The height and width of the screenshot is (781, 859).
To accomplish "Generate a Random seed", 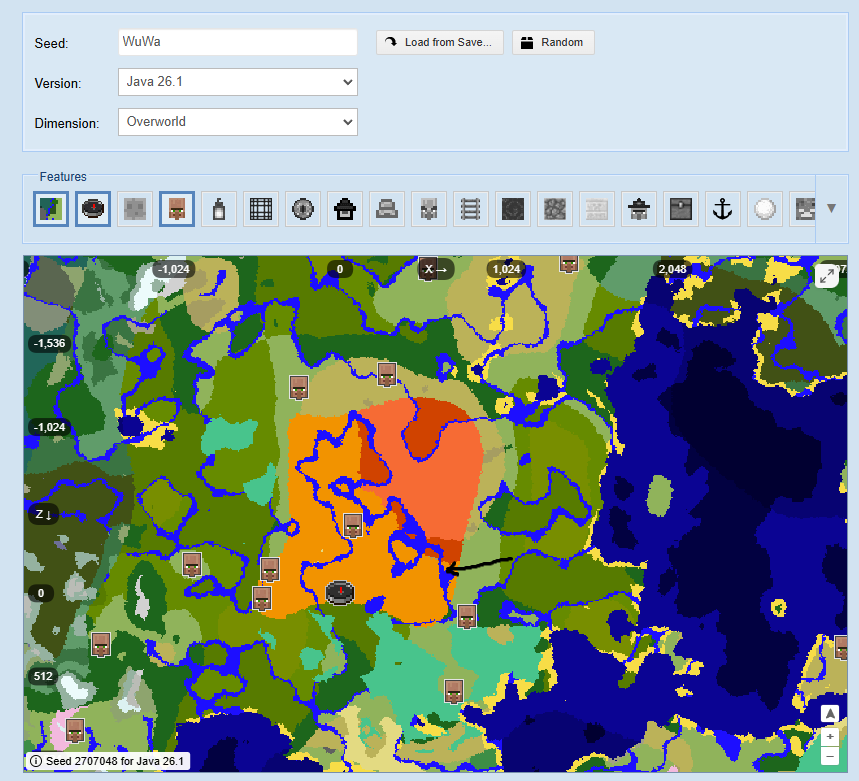I will (x=553, y=43).
